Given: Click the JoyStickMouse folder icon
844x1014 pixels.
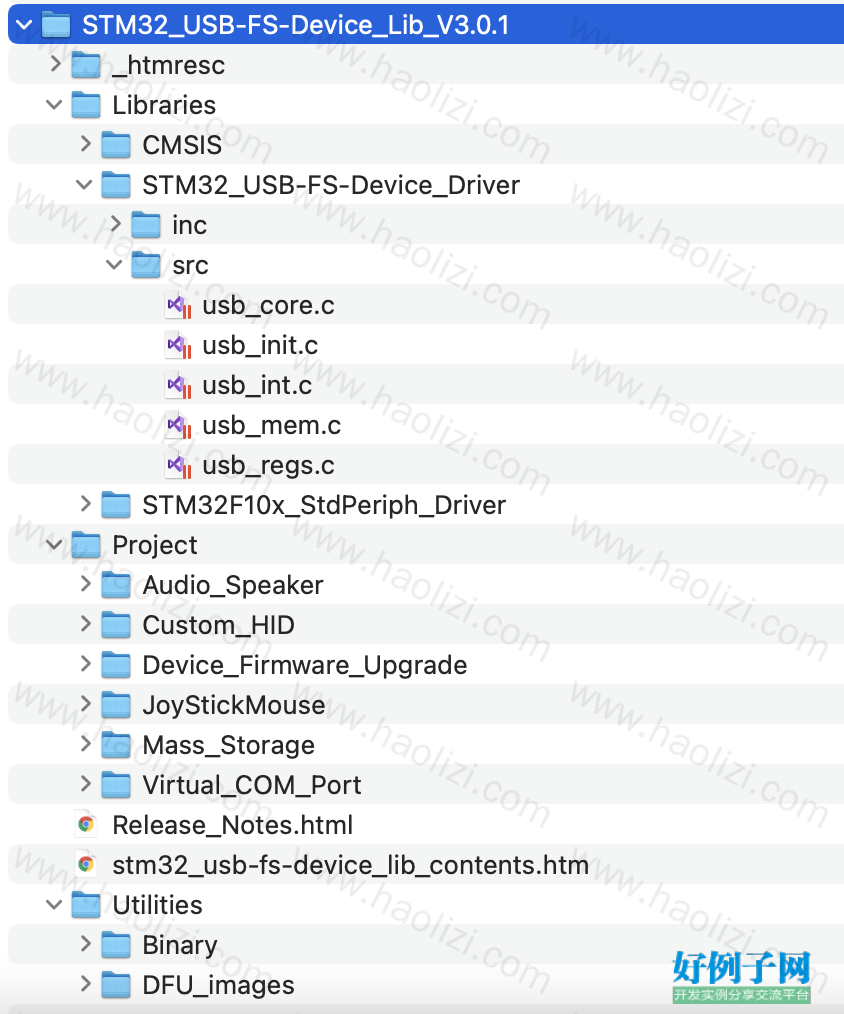Looking at the screenshot, I should pos(116,705).
